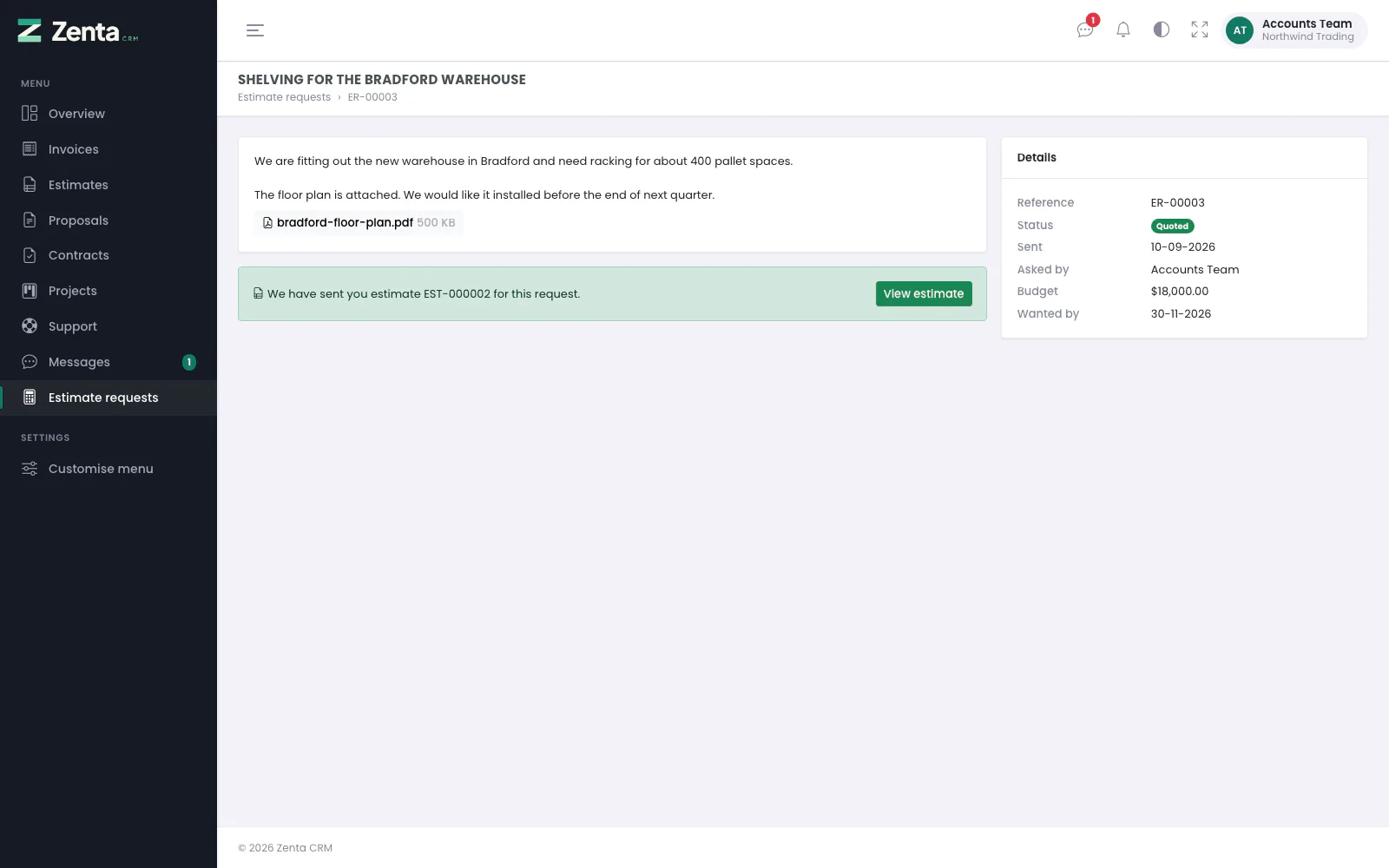The width and height of the screenshot is (1389, 868).
Task: Toggle dark mode half-circle icon
Action: (1162, 30)
